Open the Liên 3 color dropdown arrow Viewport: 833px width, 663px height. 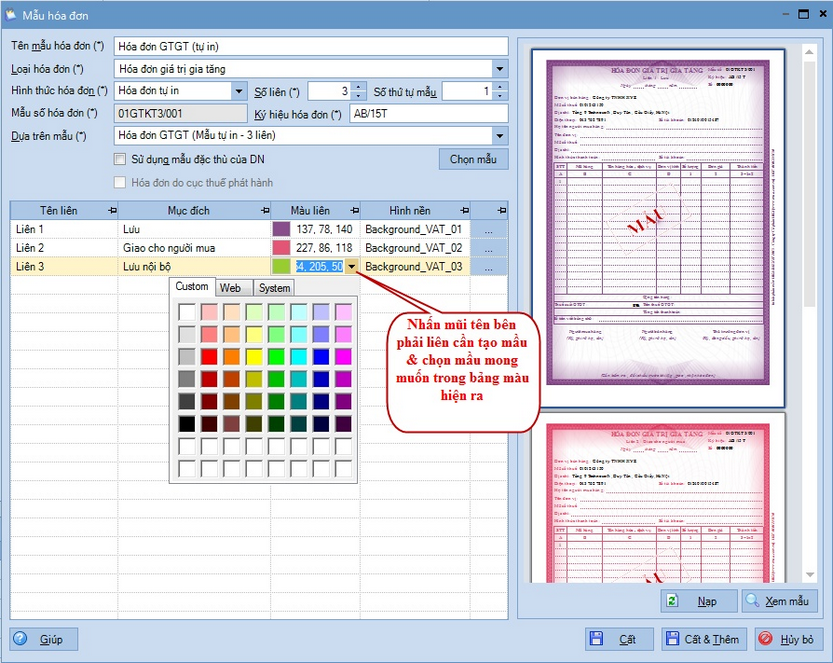pos(352,267)
